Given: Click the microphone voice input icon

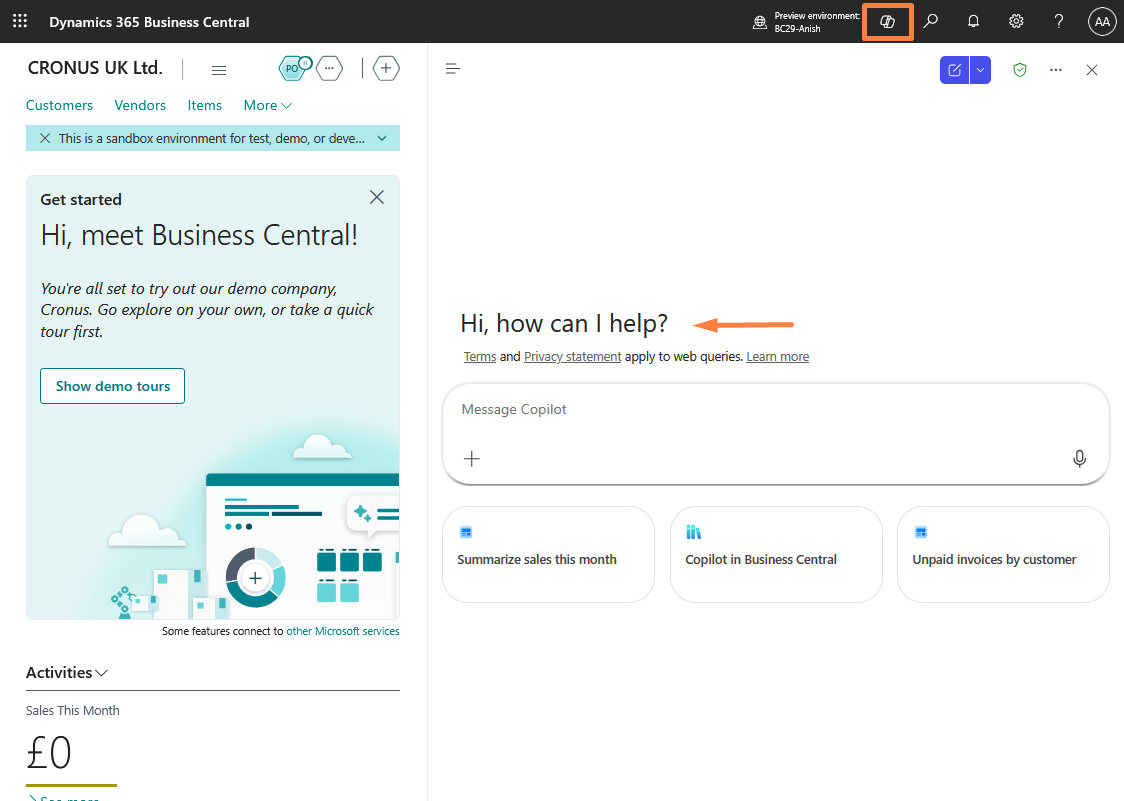Looking at the screenshot, I should tap(1079, 458).
